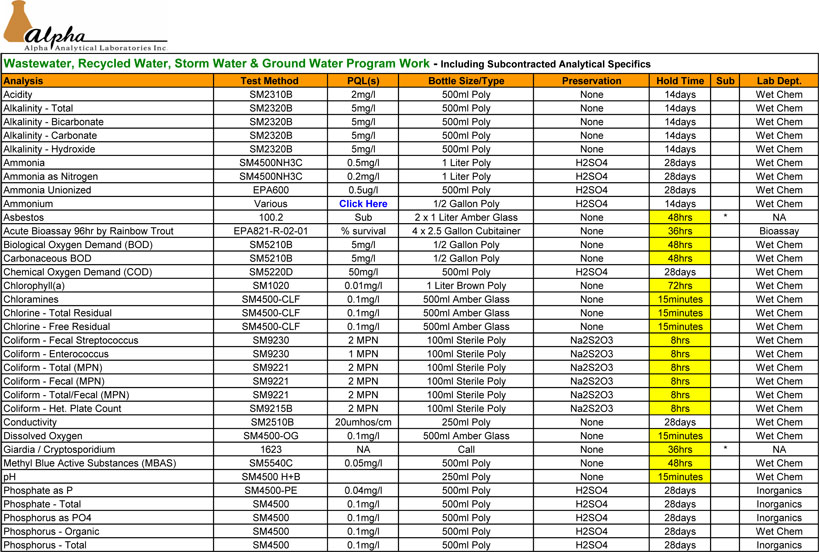Image resolution: width=820 pixels, height=553 pixels.
Task: Click the '20umhos/cm' PQL cell
Action: pyautogui.click(x=363, y=422)
